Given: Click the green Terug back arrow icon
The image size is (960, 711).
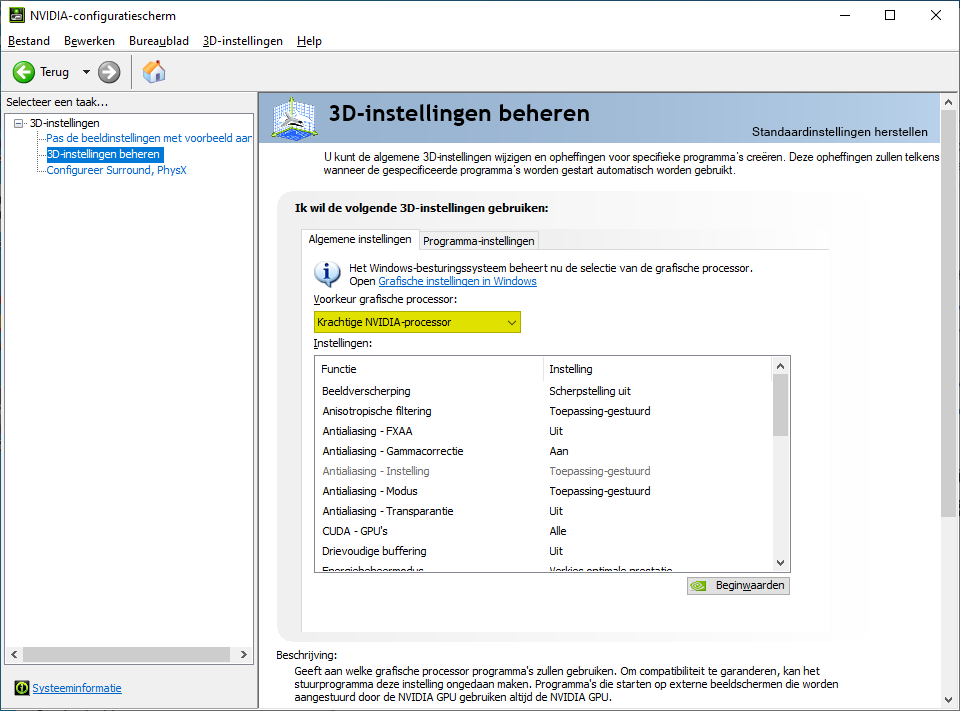Looking at the screenshot, I should click(x=24, y=72).
